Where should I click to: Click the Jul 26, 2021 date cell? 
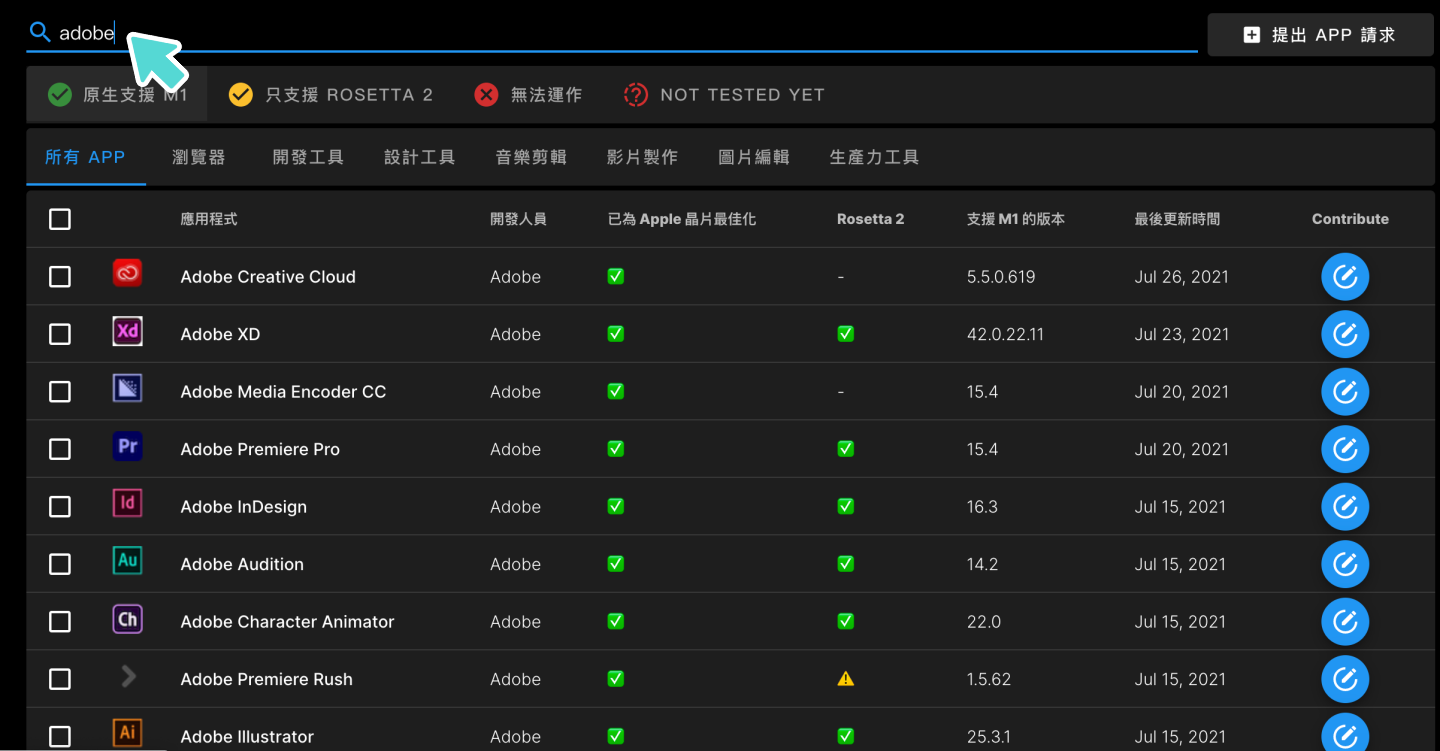click(1181, 276)
